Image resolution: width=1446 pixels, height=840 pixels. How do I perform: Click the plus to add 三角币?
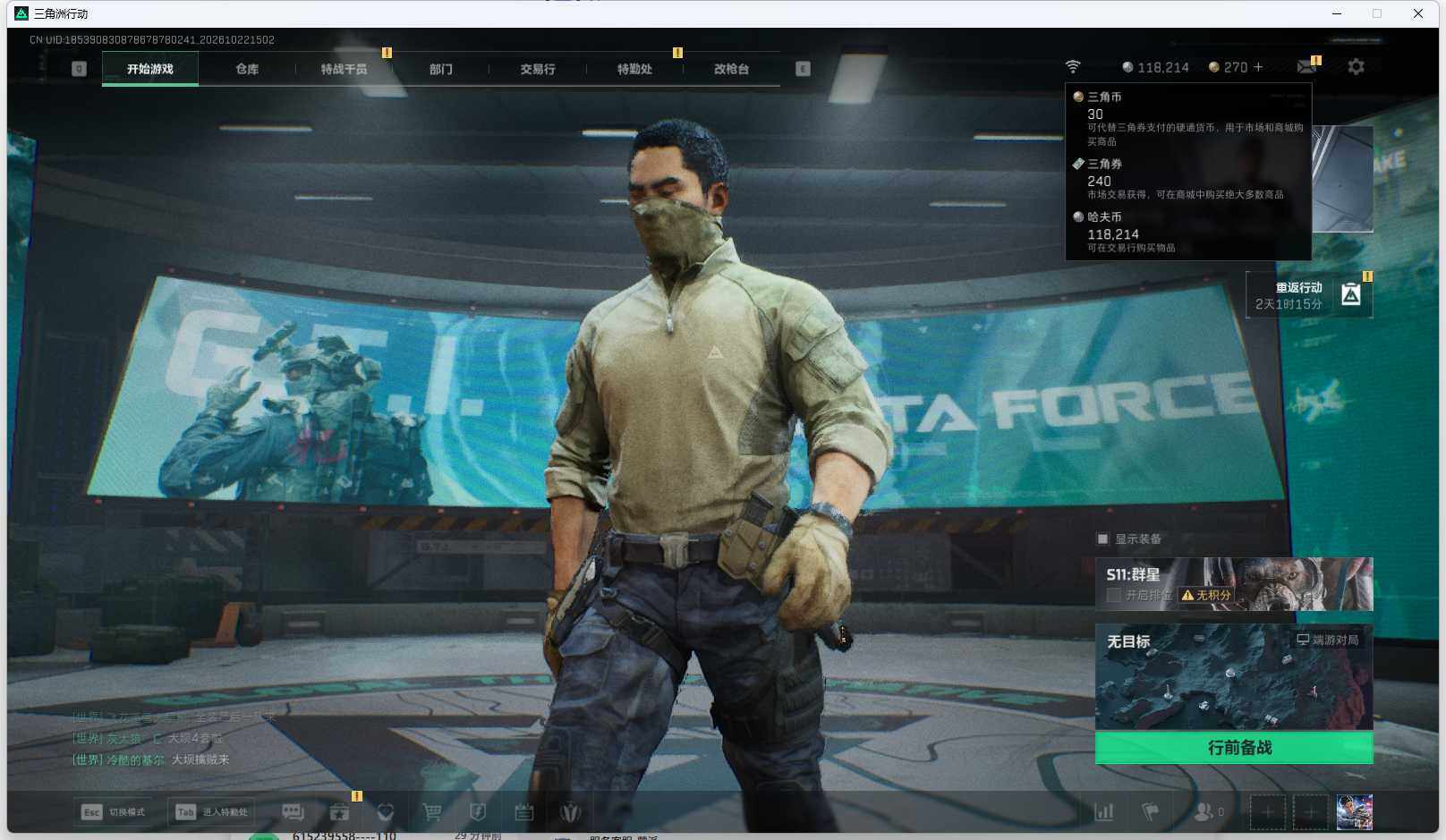[x=1258, y=67]
